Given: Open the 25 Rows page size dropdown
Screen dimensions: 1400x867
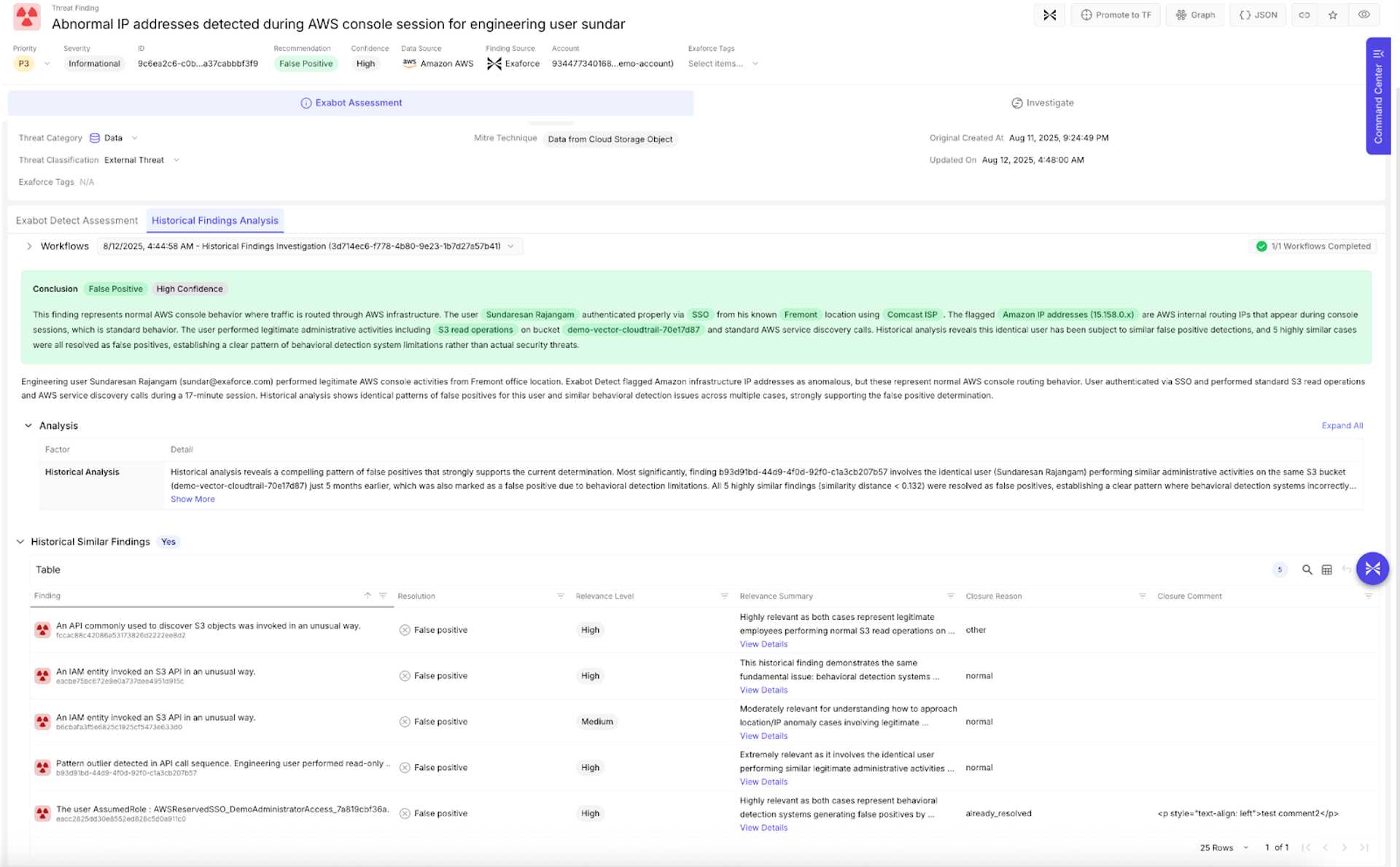Looking at the screenshot, I should 1224,848.
